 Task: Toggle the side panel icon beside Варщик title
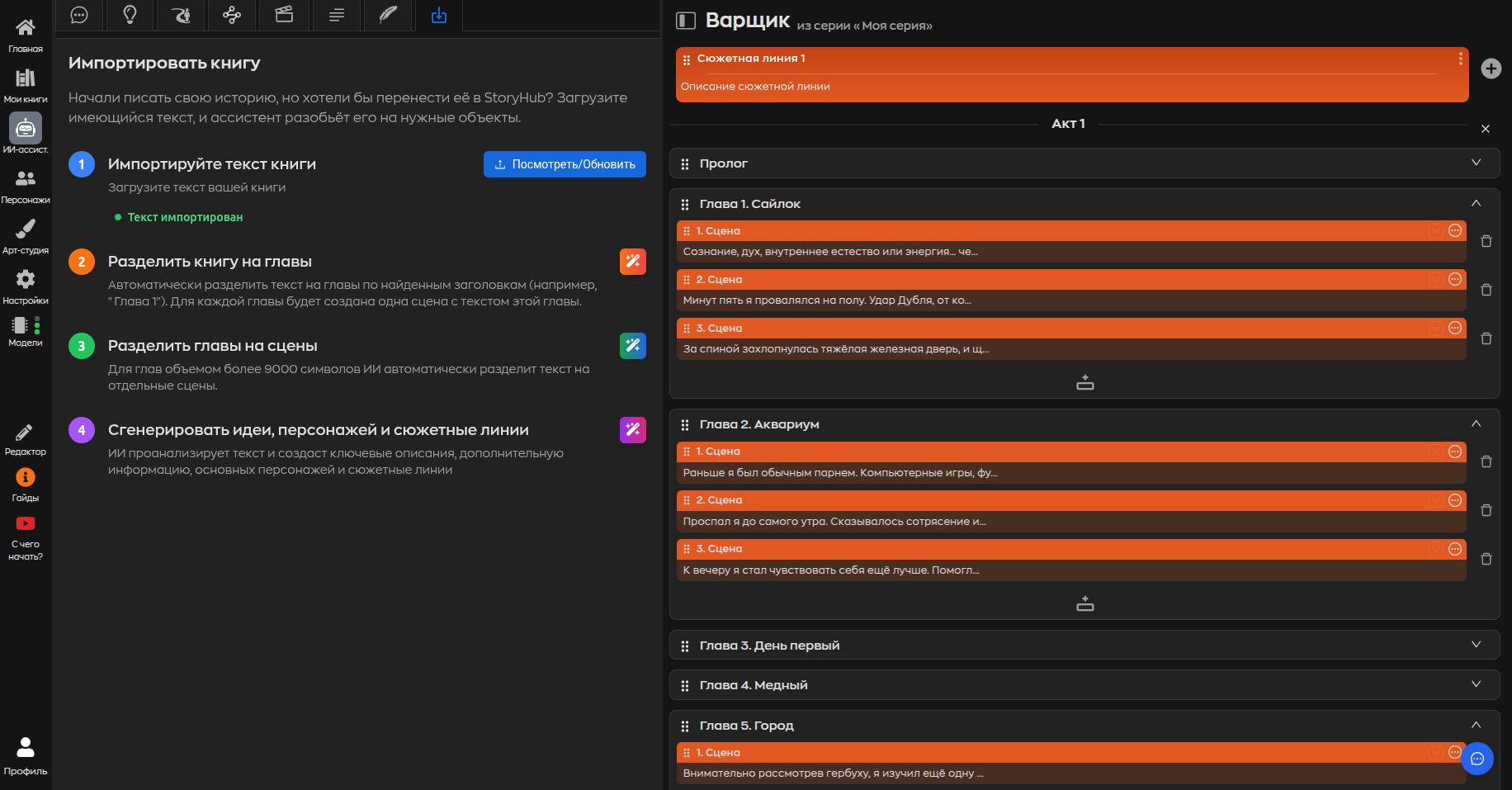click(x=686, y=21)
